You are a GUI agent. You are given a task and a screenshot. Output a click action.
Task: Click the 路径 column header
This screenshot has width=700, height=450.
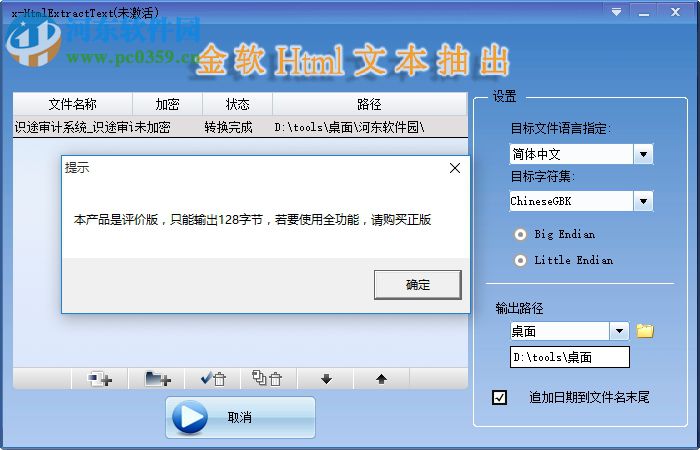pos(370,104)
